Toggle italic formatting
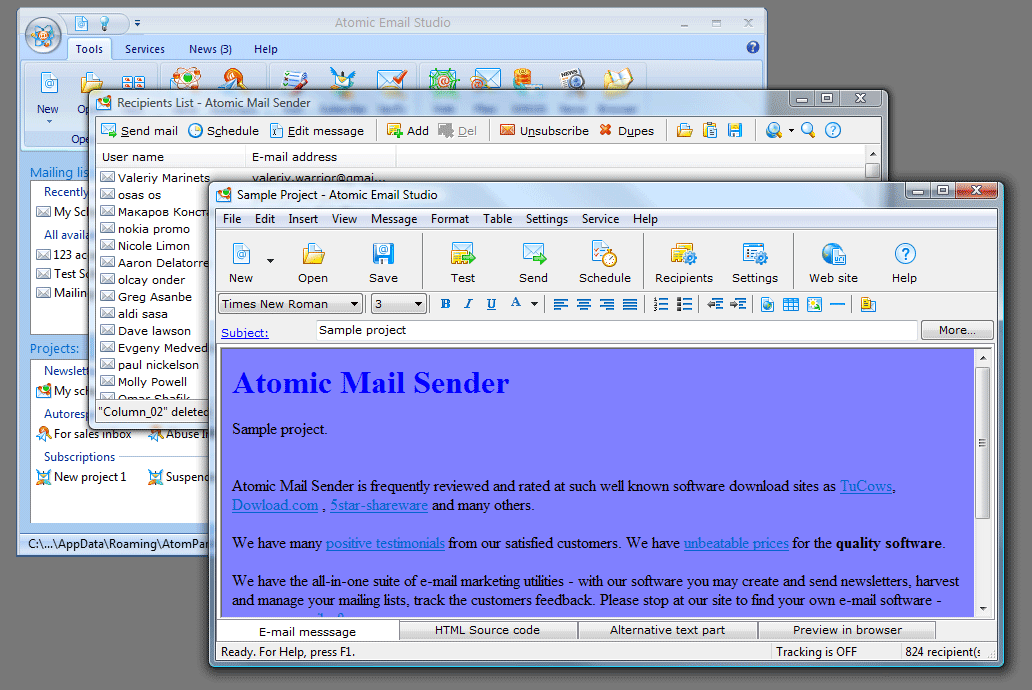 pos(468,304)
